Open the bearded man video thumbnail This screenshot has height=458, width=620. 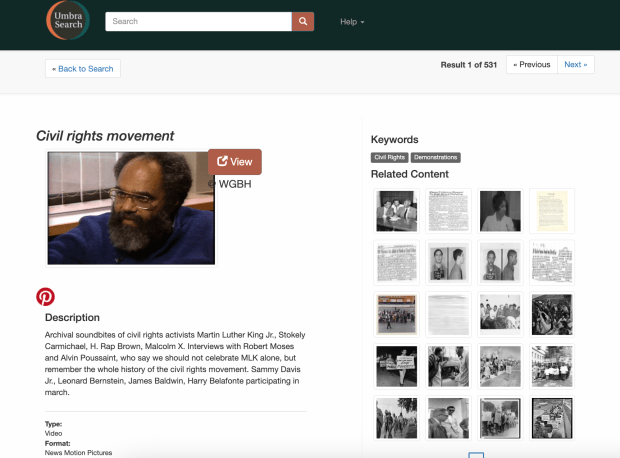(131, 208)
